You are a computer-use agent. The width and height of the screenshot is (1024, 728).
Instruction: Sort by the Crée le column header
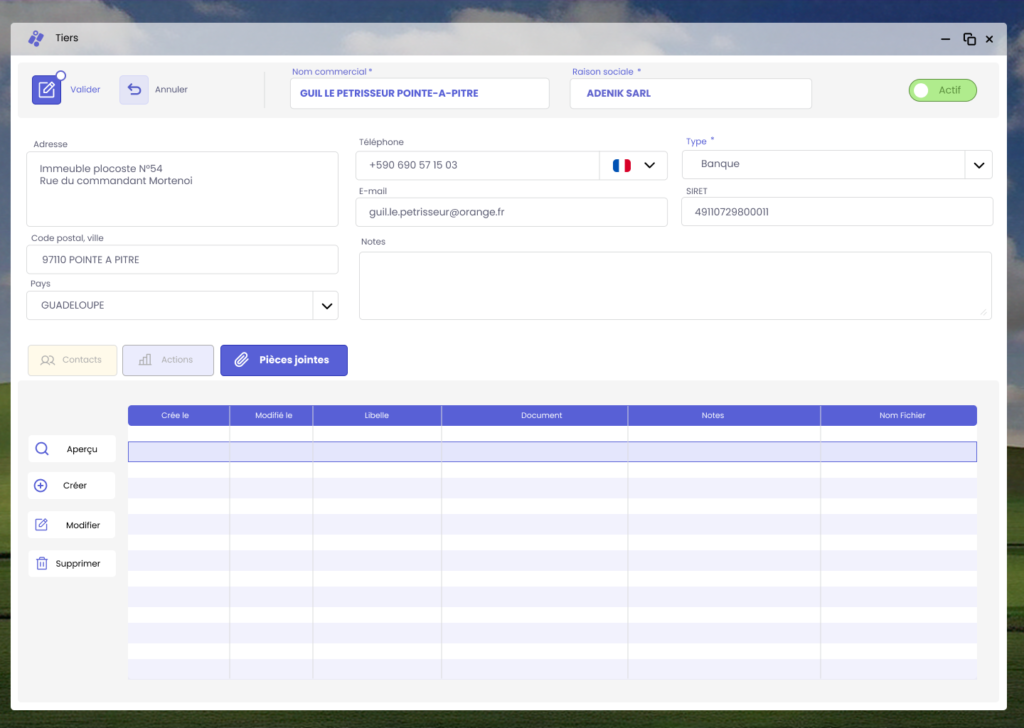(175, 415)
